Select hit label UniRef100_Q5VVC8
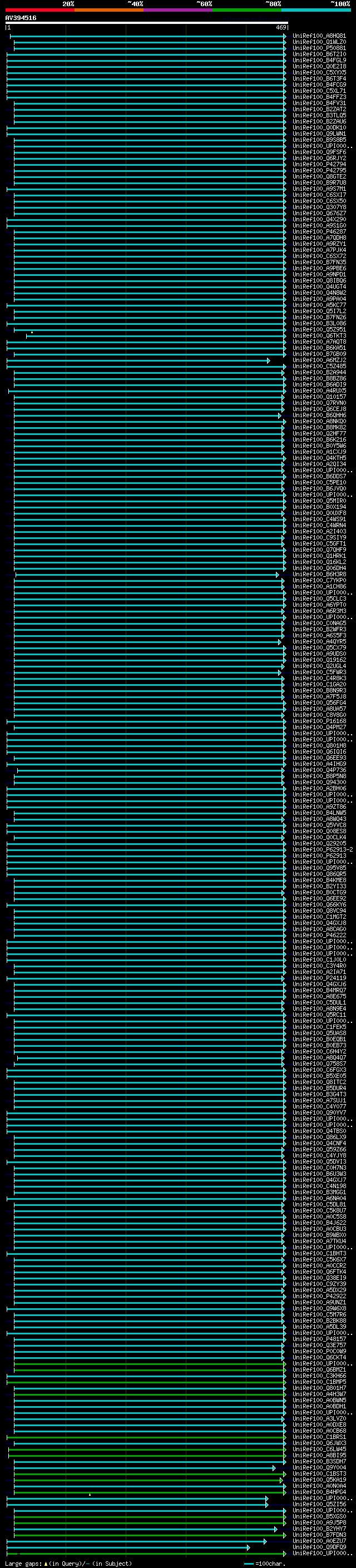Image resolution: width=356 pixels, height=1568 pixels. tap(319, 825)
